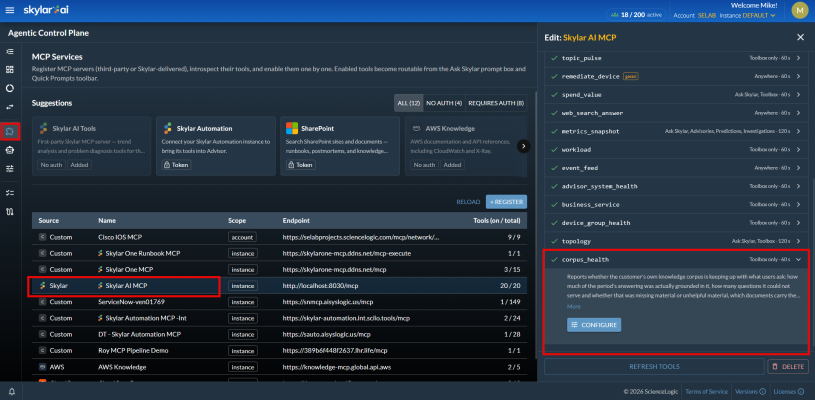
Task: Open the compare branches icon in sidebar
Action: (x=9, y=211)
